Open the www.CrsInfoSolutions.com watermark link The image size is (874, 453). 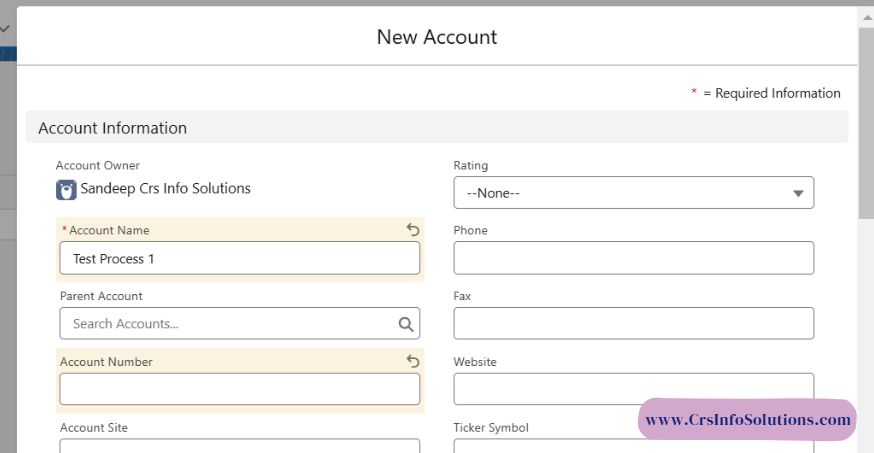point(747,421)
